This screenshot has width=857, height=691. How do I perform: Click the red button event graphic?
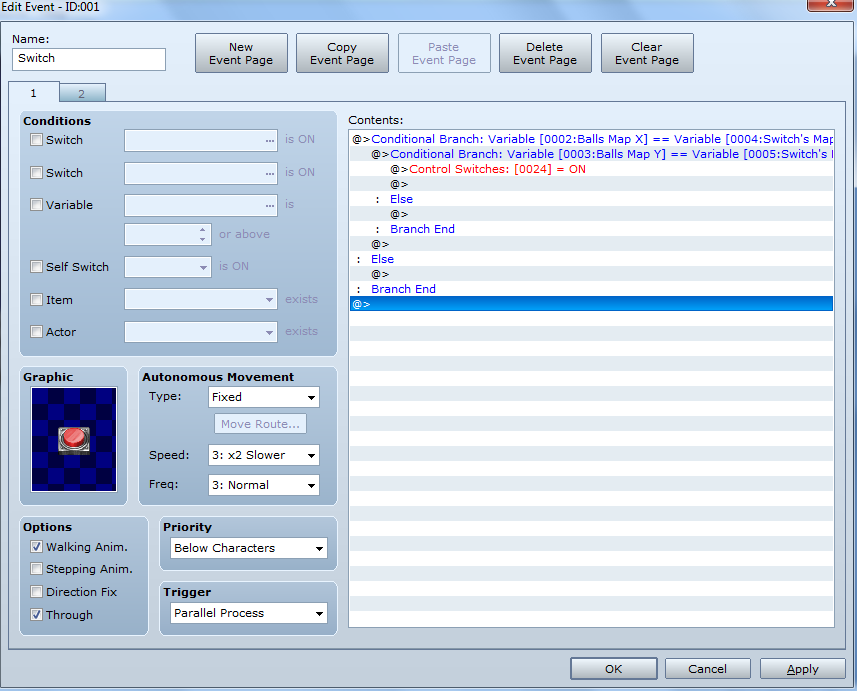click(x=73, y=438)
